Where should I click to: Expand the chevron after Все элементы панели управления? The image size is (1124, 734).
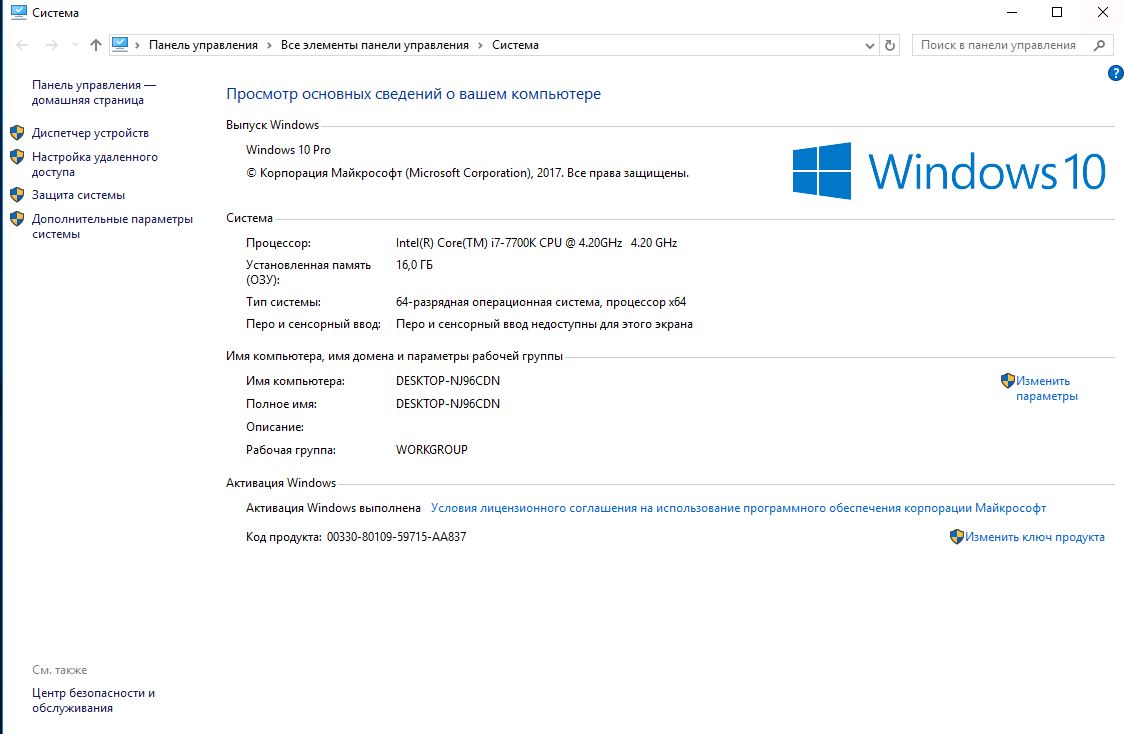pos(480,45)
